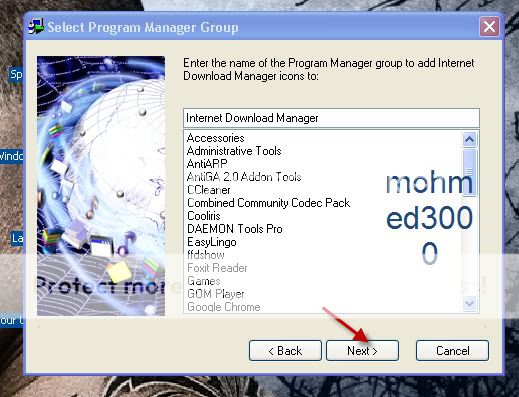This screenshot has width=519, height=397.
Task: Click the list scroll up arrow
Action: (469, 139)
